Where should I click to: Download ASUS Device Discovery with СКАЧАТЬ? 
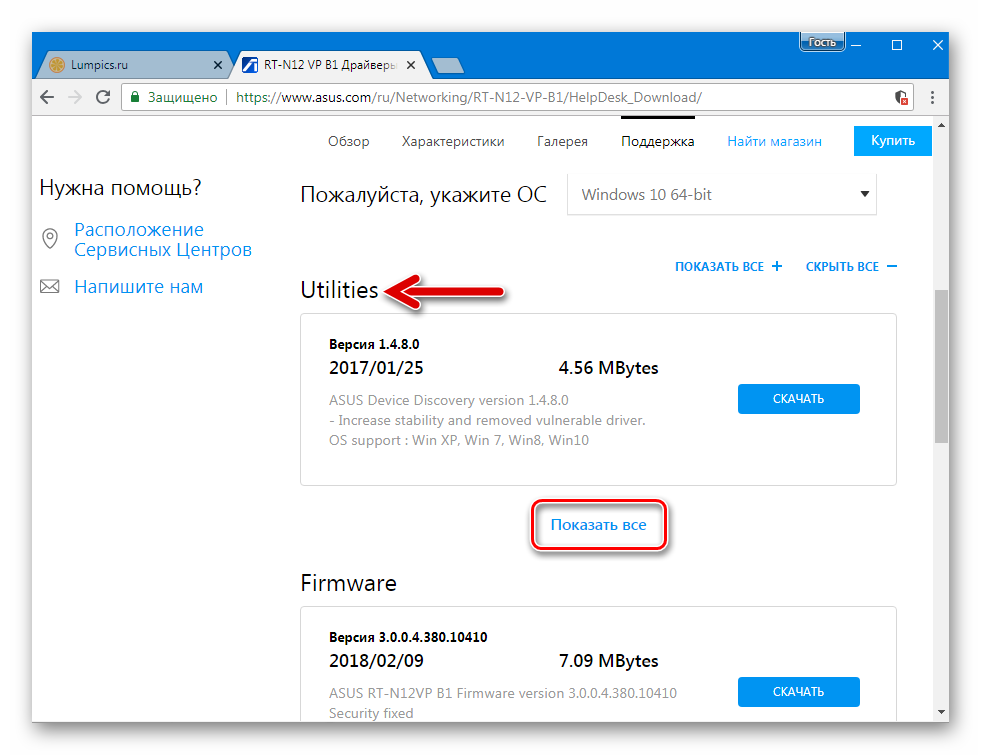coord(798,399)
